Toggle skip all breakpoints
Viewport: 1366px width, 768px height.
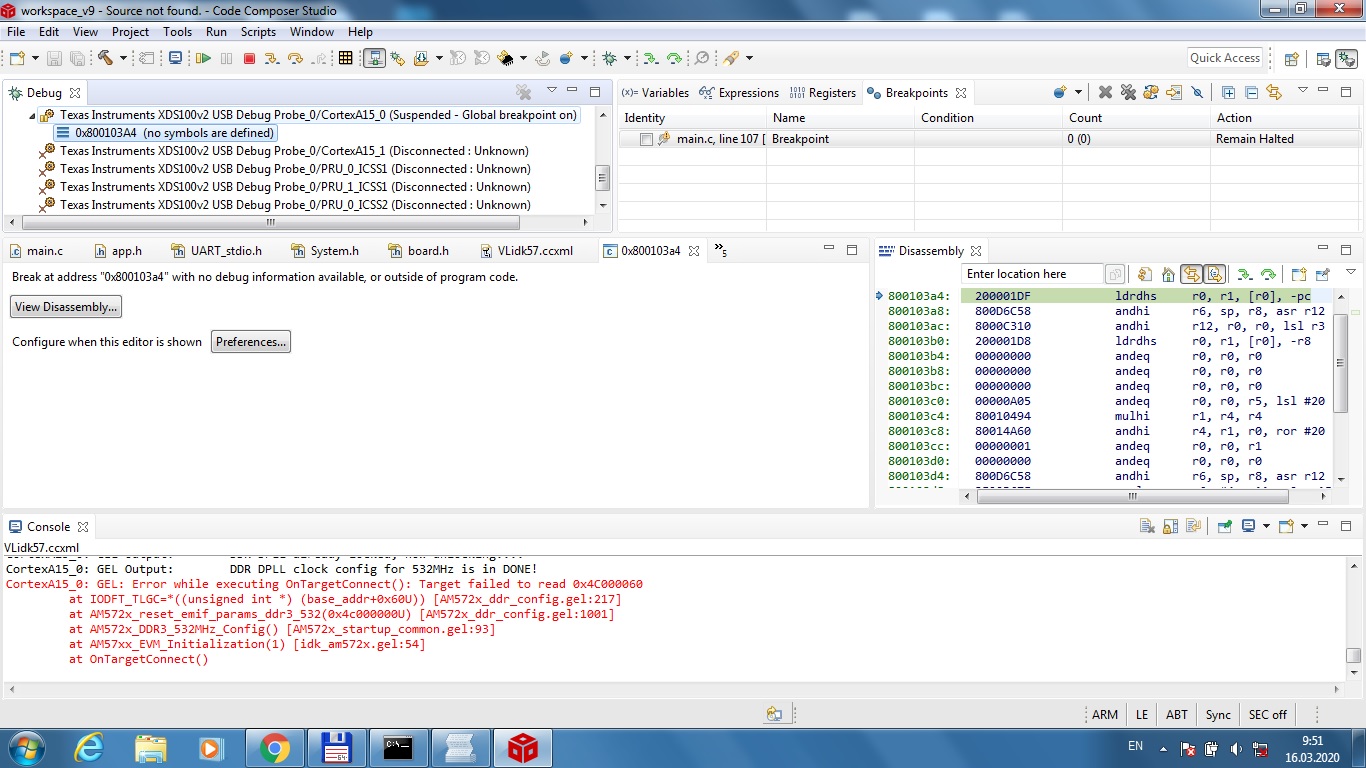(x=1197, y=92)
